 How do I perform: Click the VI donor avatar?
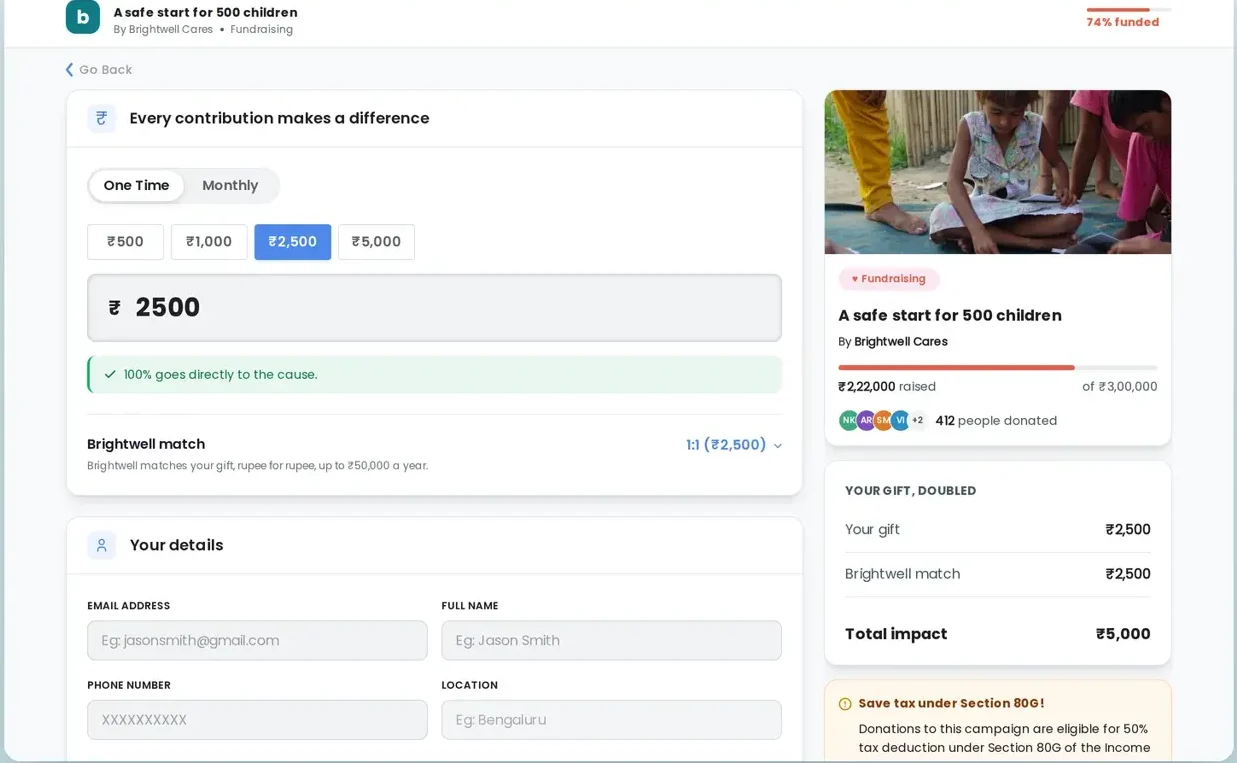(900, 421)
